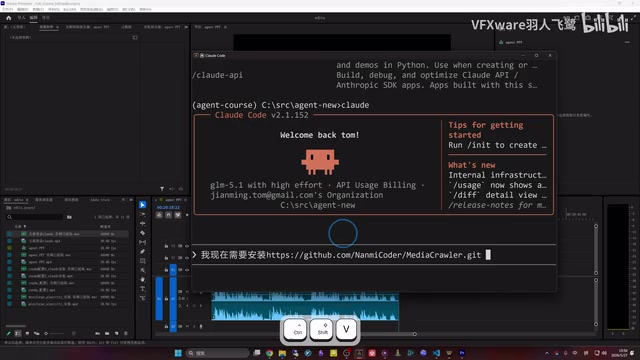
Task: Toggle lock on the bottom audio track
Action: (166, 327)
